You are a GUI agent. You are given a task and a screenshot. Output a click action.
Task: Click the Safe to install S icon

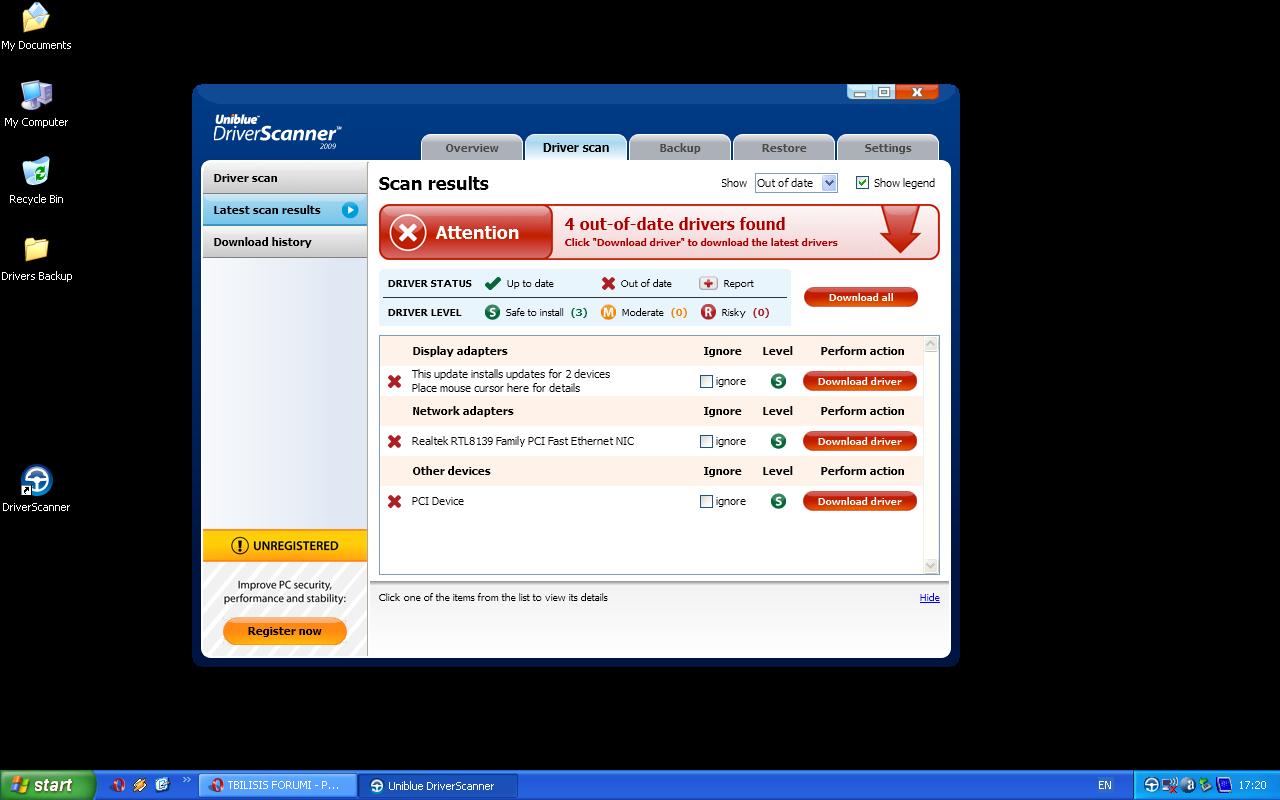(x=492, y=312)
